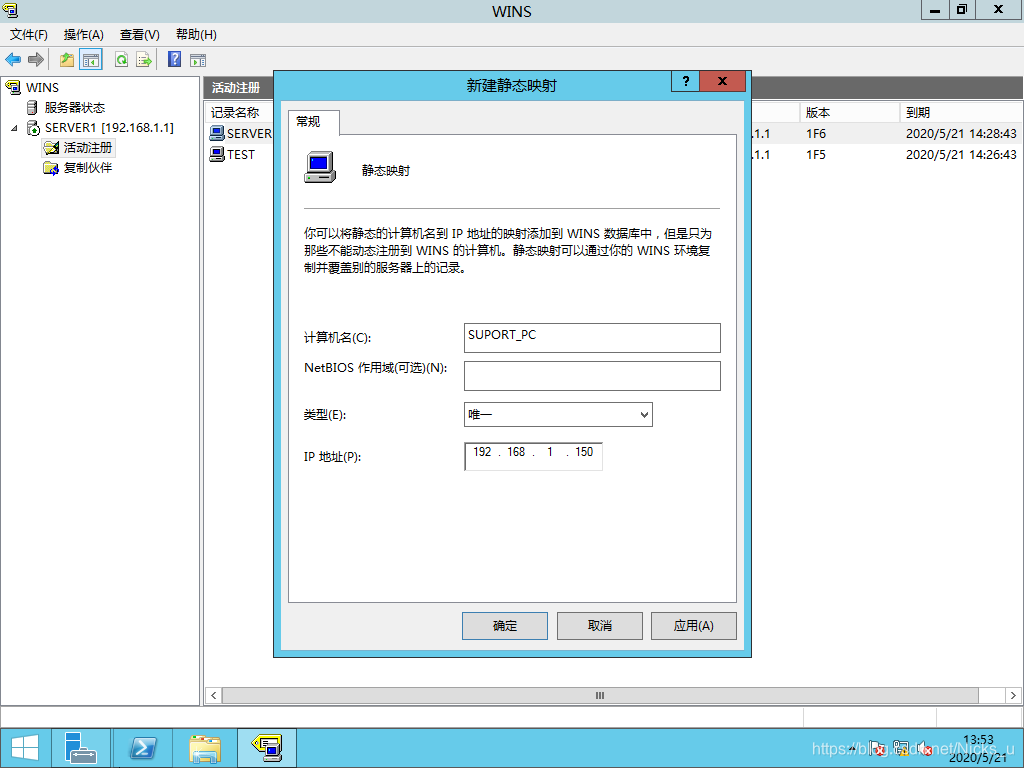The image size is (1024, 768).
Task: Click version cell 1F5
Action: tap(816, 154)
